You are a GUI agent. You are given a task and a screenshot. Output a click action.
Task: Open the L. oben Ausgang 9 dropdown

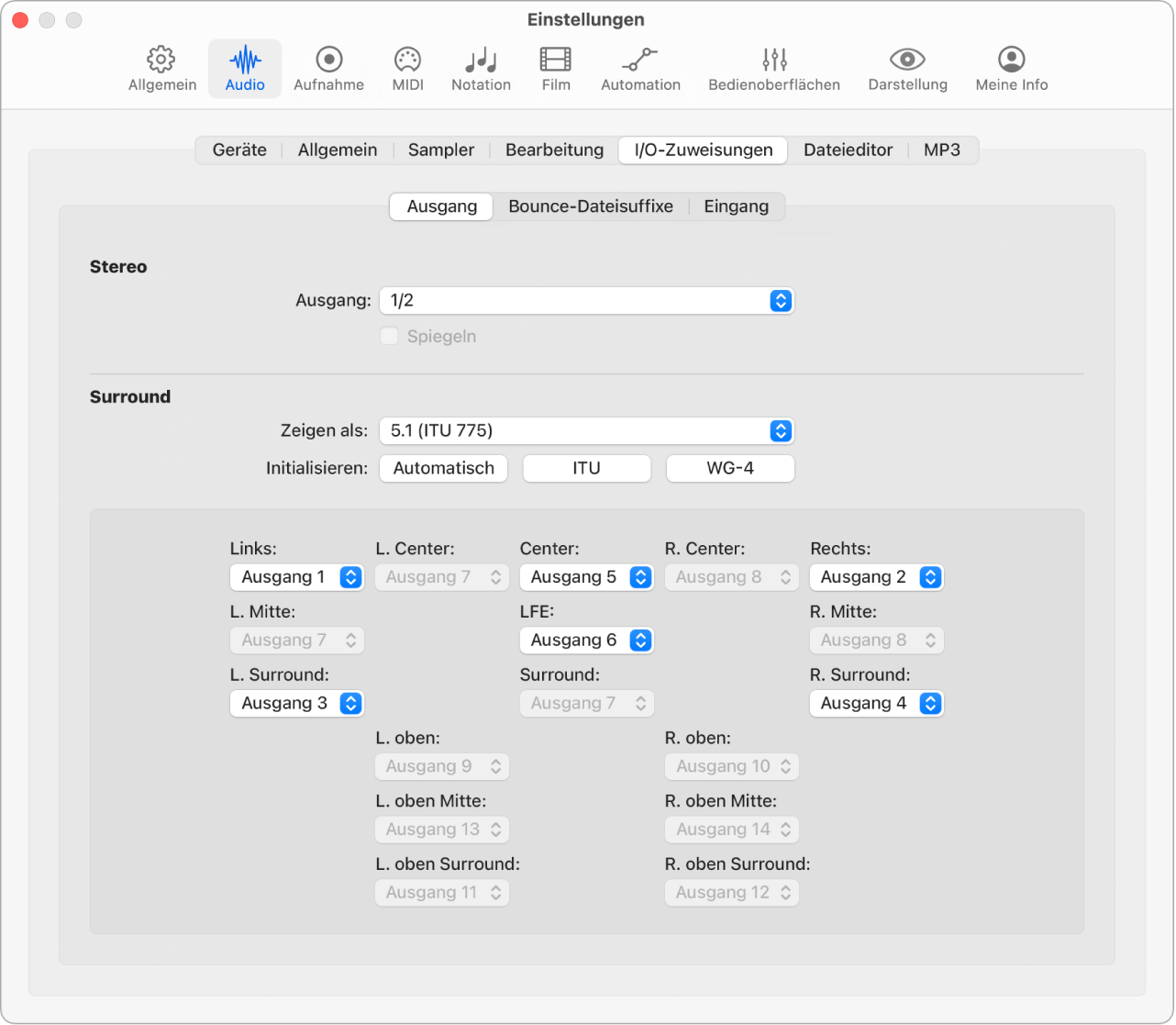(441, 767)
